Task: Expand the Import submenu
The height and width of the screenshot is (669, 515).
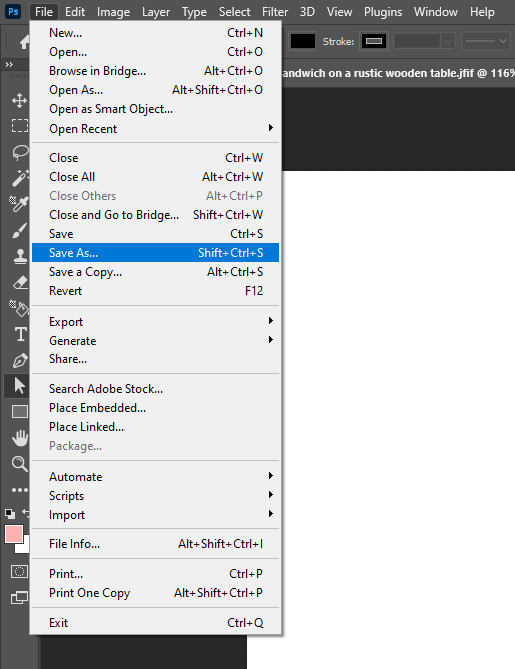Action: (155, 515)
